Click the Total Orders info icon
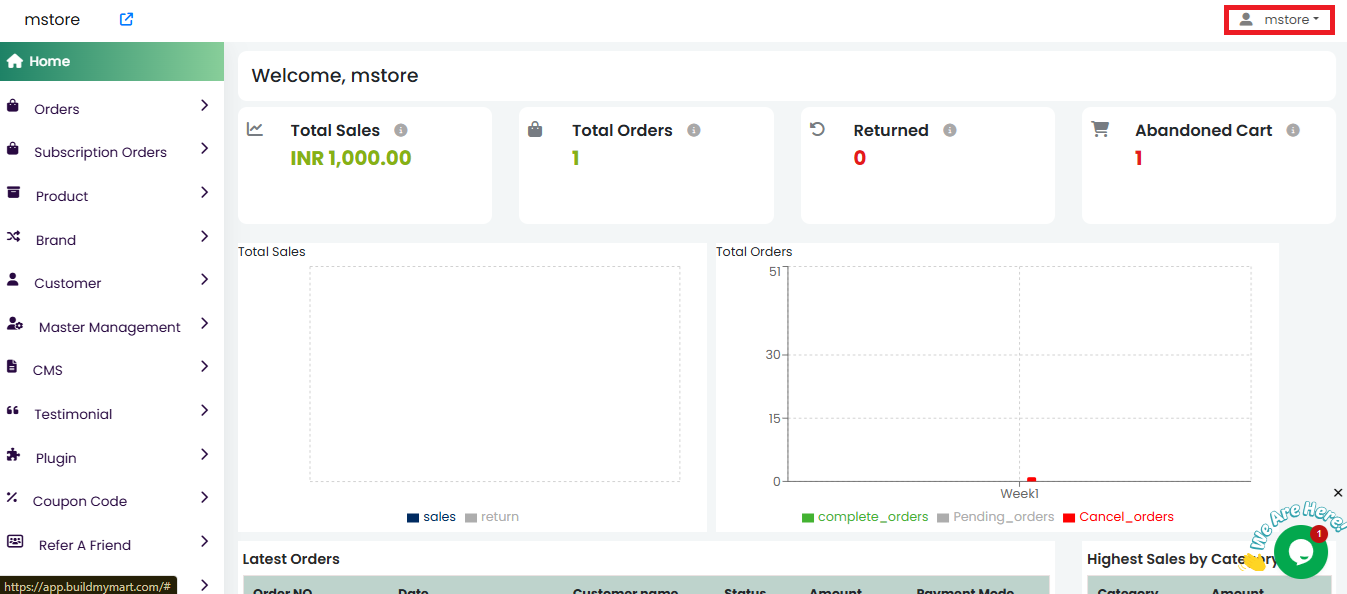 pyautogui.click(x=694, y=130)
